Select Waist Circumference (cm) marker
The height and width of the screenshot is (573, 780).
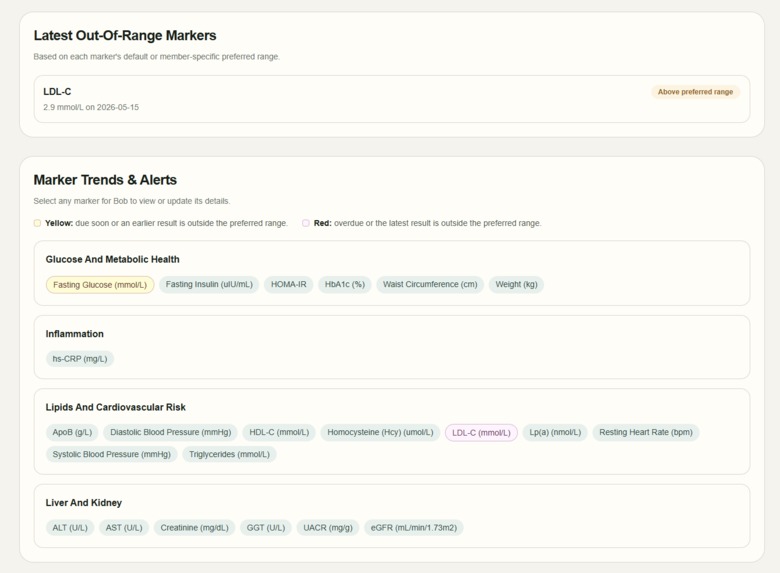pyautogui.click(x=430, y=285)
